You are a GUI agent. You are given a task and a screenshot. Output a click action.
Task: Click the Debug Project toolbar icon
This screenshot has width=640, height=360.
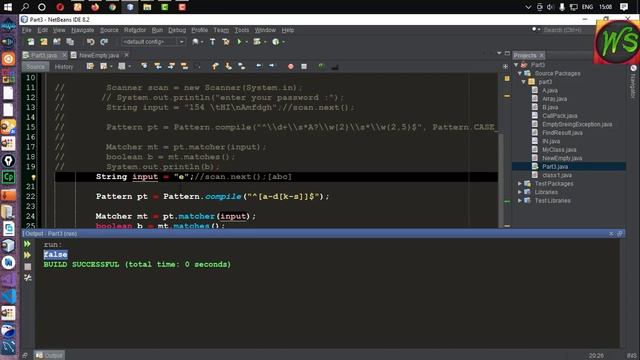(257, 42)
